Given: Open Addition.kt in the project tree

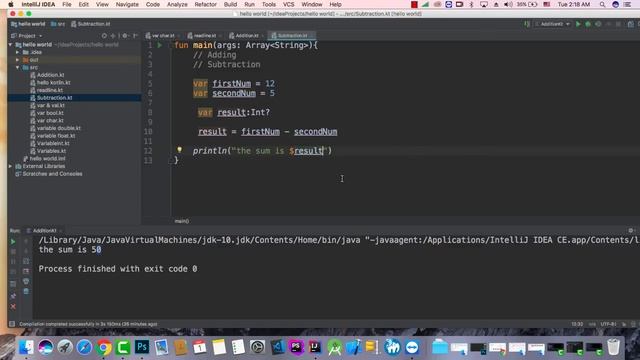Looking at the screenshot, I should tap(51, 75).
